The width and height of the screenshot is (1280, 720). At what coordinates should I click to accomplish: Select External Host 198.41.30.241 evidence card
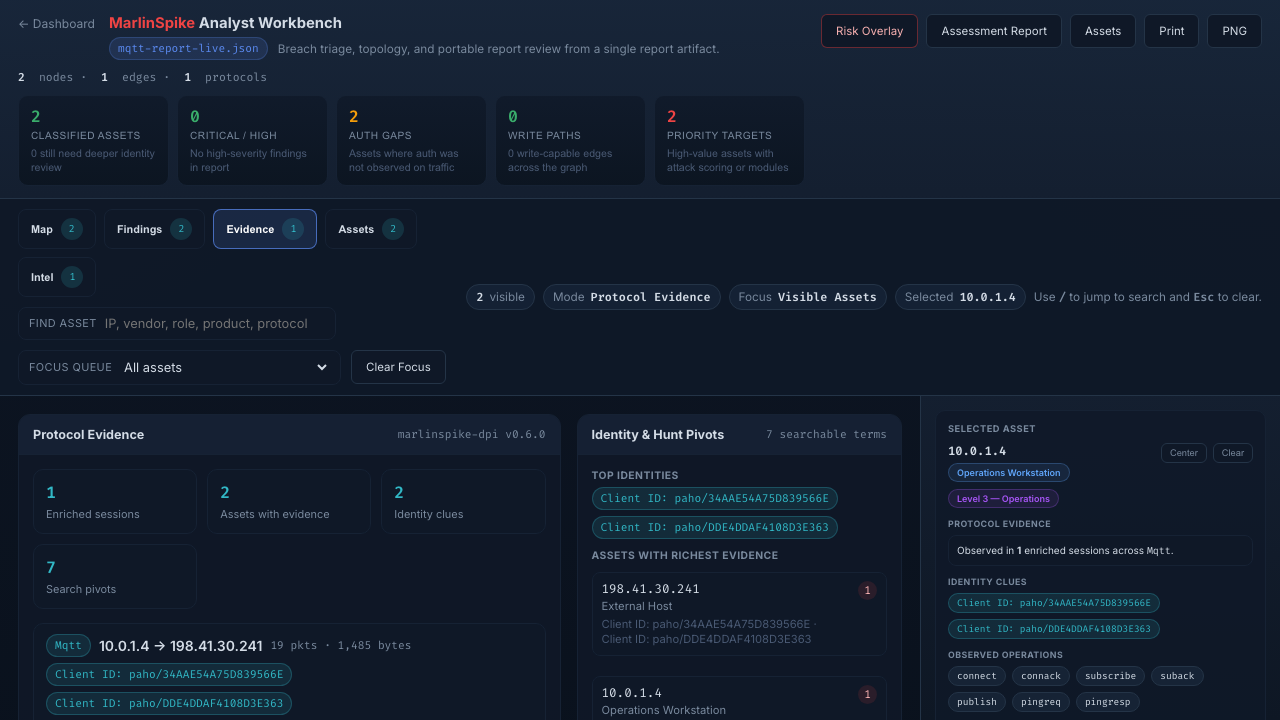pos(739,612)
